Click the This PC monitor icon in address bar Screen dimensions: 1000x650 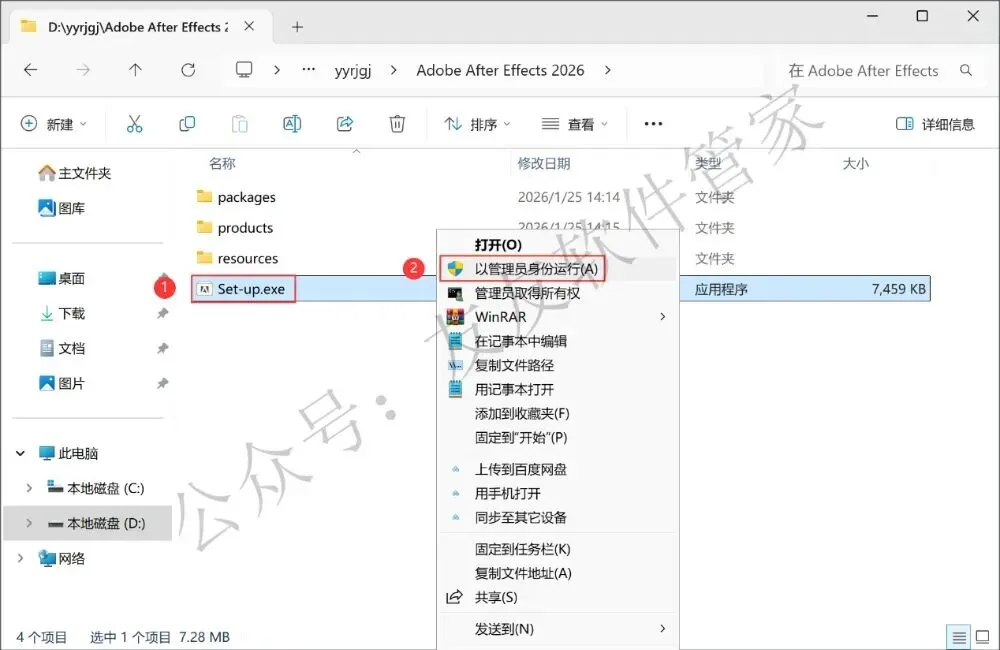click(244, 70)
